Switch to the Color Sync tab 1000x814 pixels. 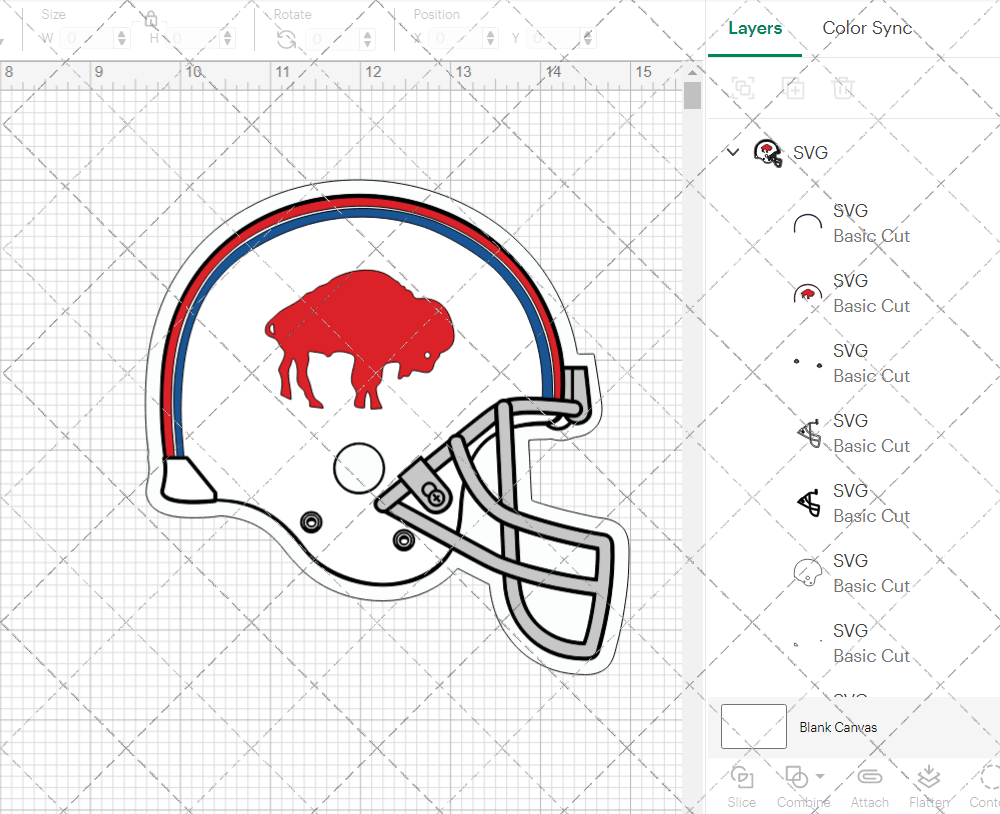867,28
